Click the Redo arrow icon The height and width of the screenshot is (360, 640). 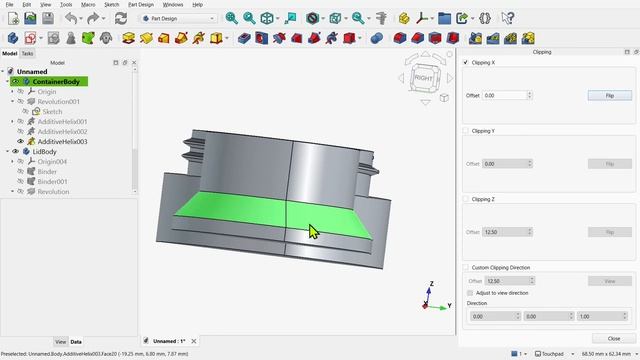(x=93, y=18)
